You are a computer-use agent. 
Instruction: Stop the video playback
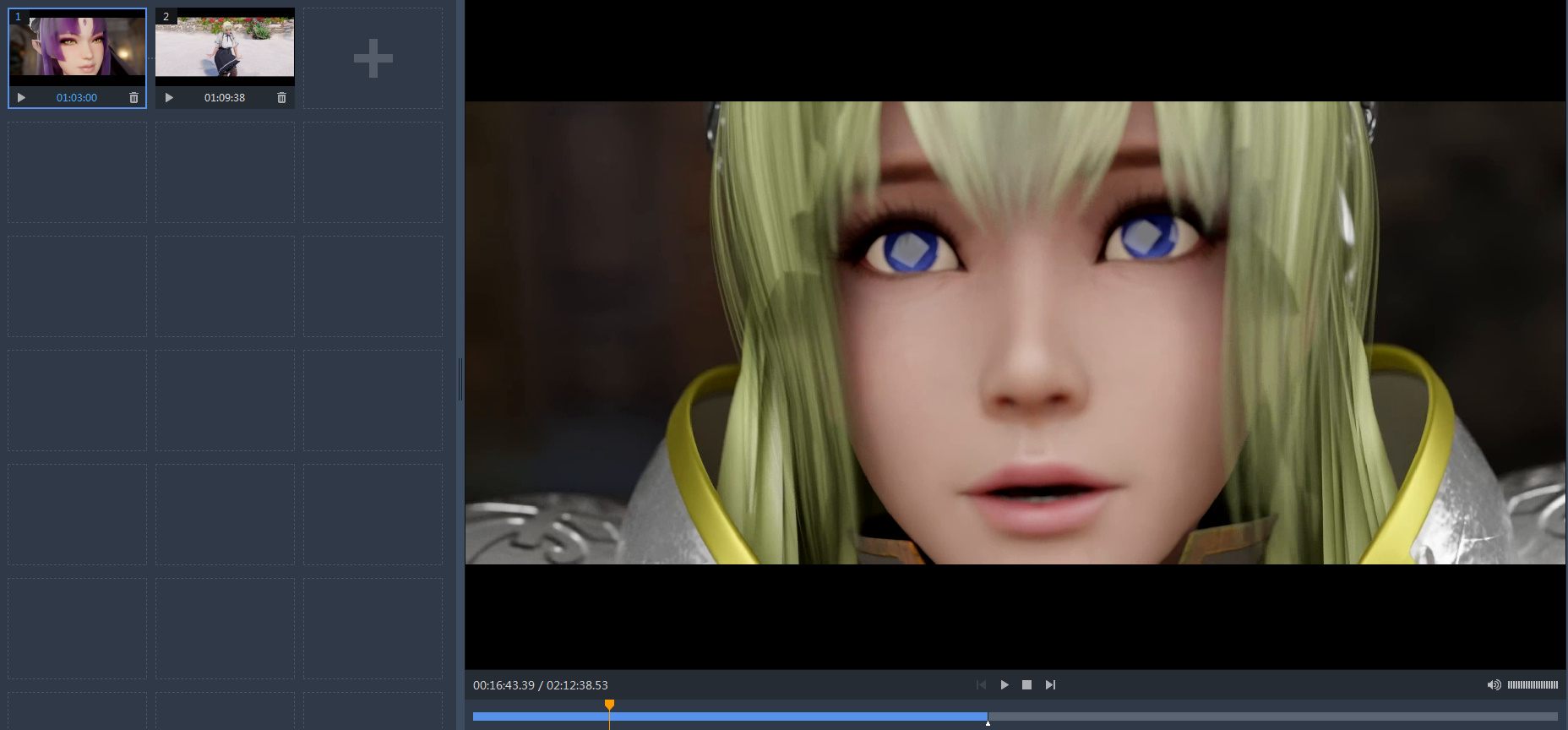(1026, 685)
